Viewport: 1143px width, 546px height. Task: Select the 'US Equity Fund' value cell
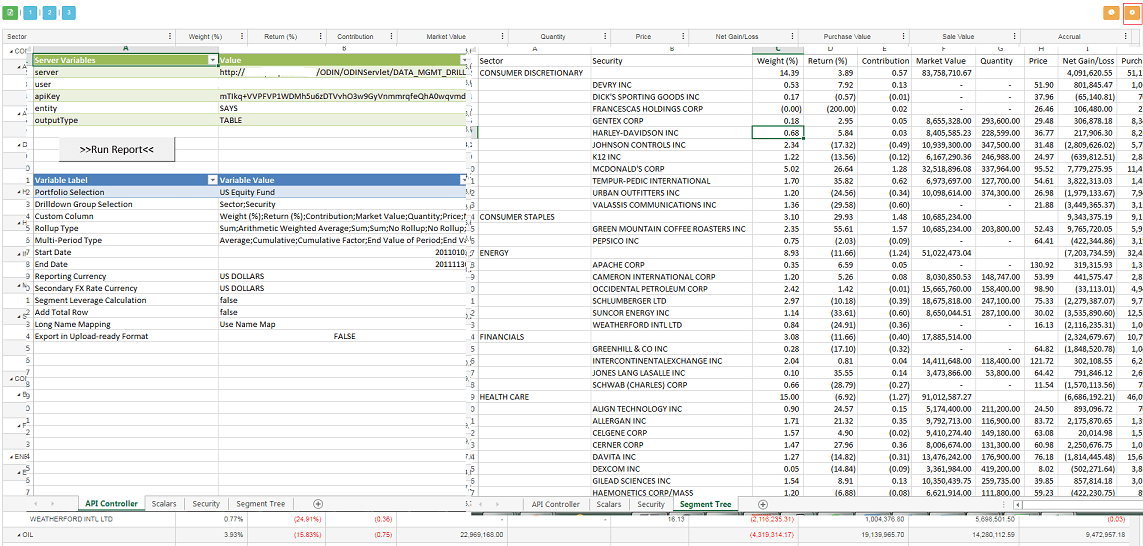click(x=342, y=192)
